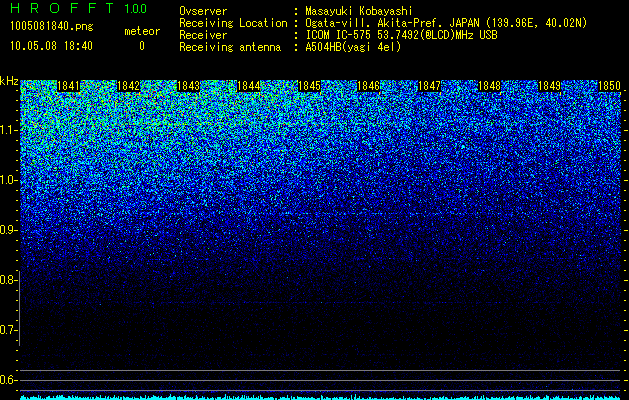Click the Receiving antenna label
629x400 pixels.
(x=230, y=47)
